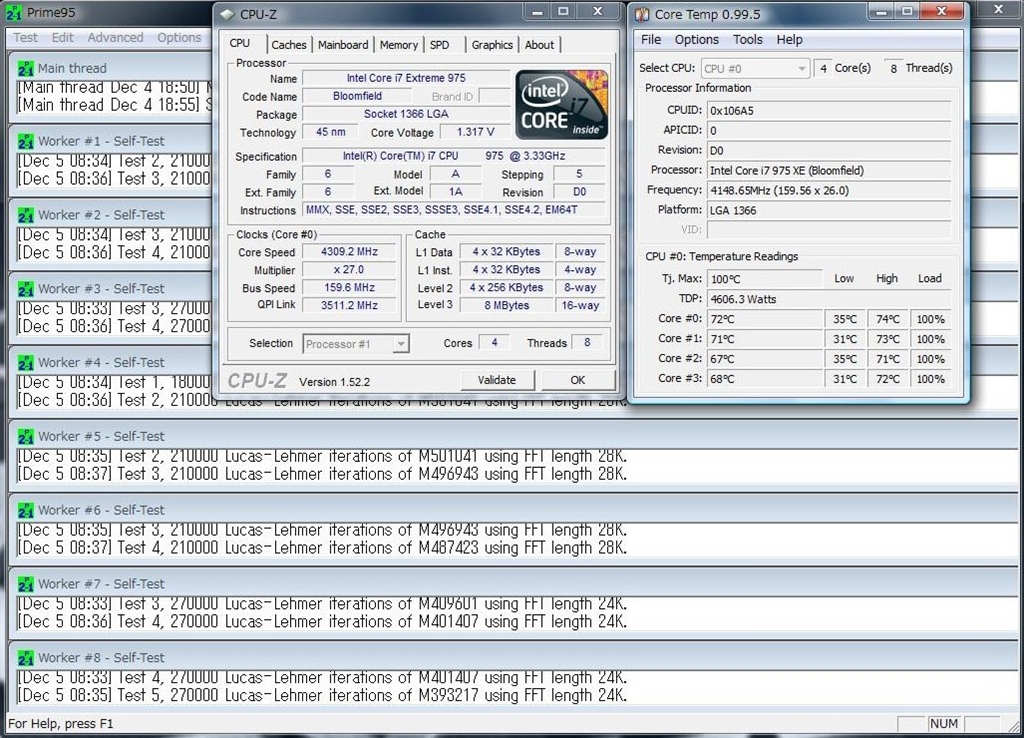Switch to the Caches tab in CPU-Z

289,45
